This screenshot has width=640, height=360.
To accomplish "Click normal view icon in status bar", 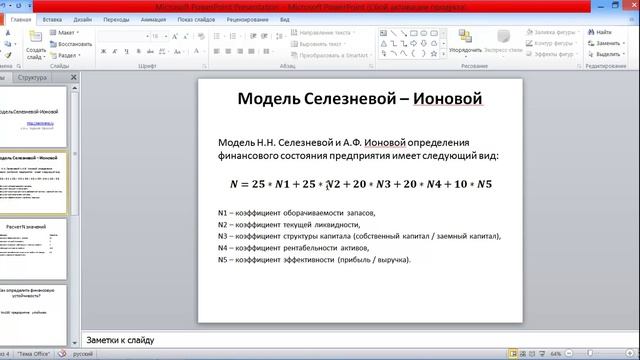I will click(x=513, y=353).
